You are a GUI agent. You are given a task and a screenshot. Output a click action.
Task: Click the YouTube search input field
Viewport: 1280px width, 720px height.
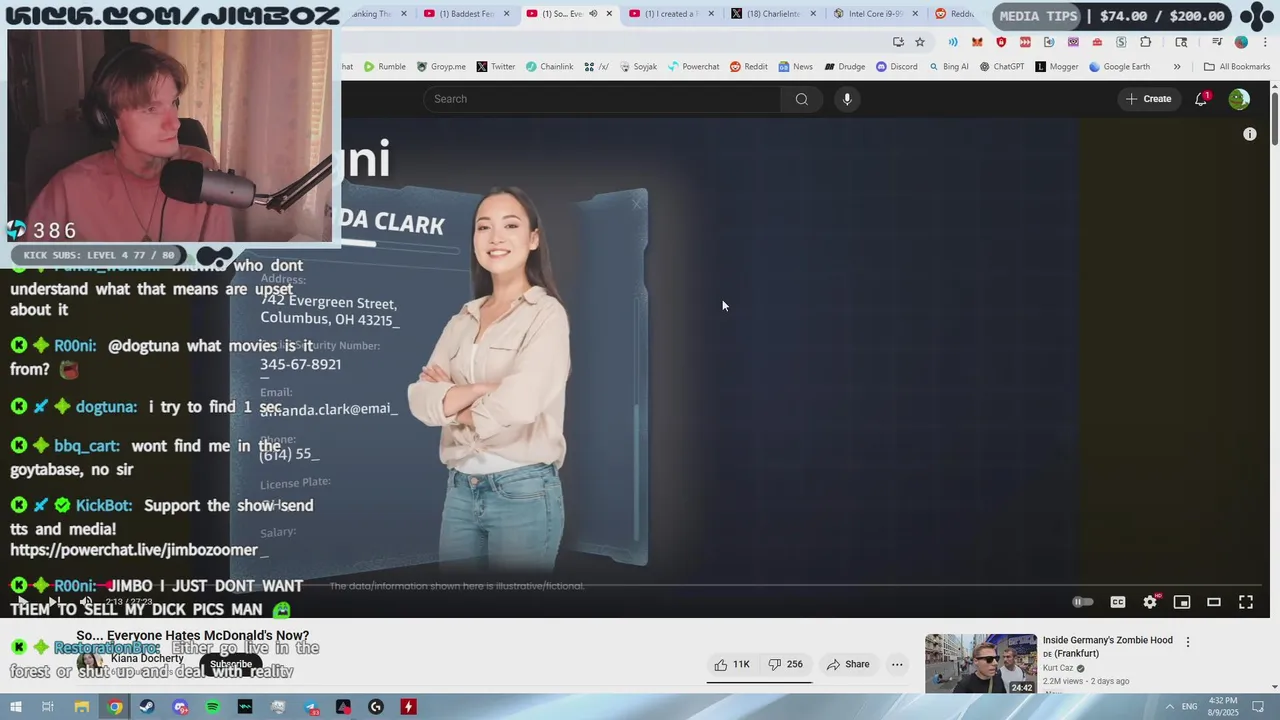(602, 99)
